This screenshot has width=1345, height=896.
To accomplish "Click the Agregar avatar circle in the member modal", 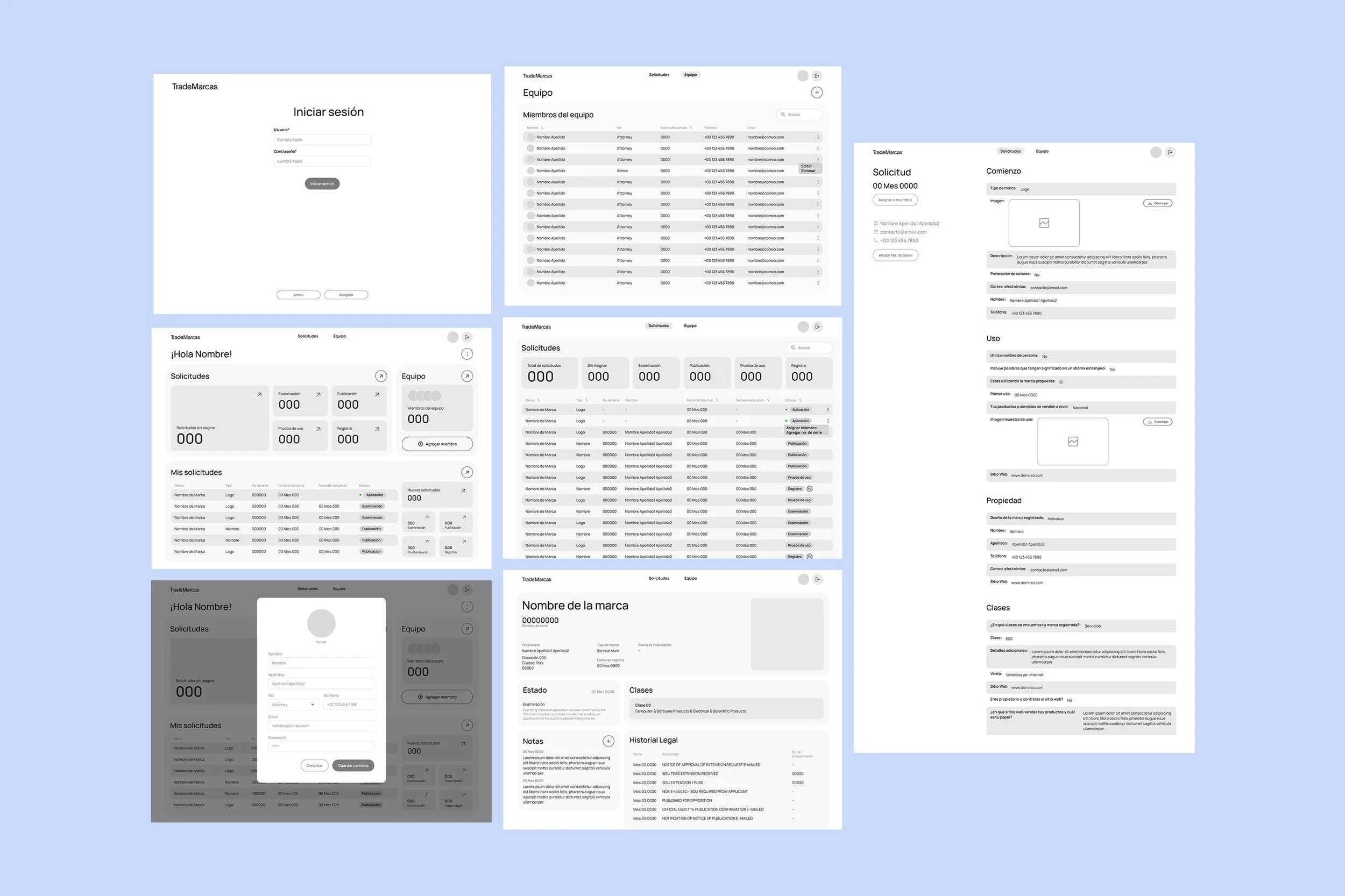I will (x=321, y=623).
